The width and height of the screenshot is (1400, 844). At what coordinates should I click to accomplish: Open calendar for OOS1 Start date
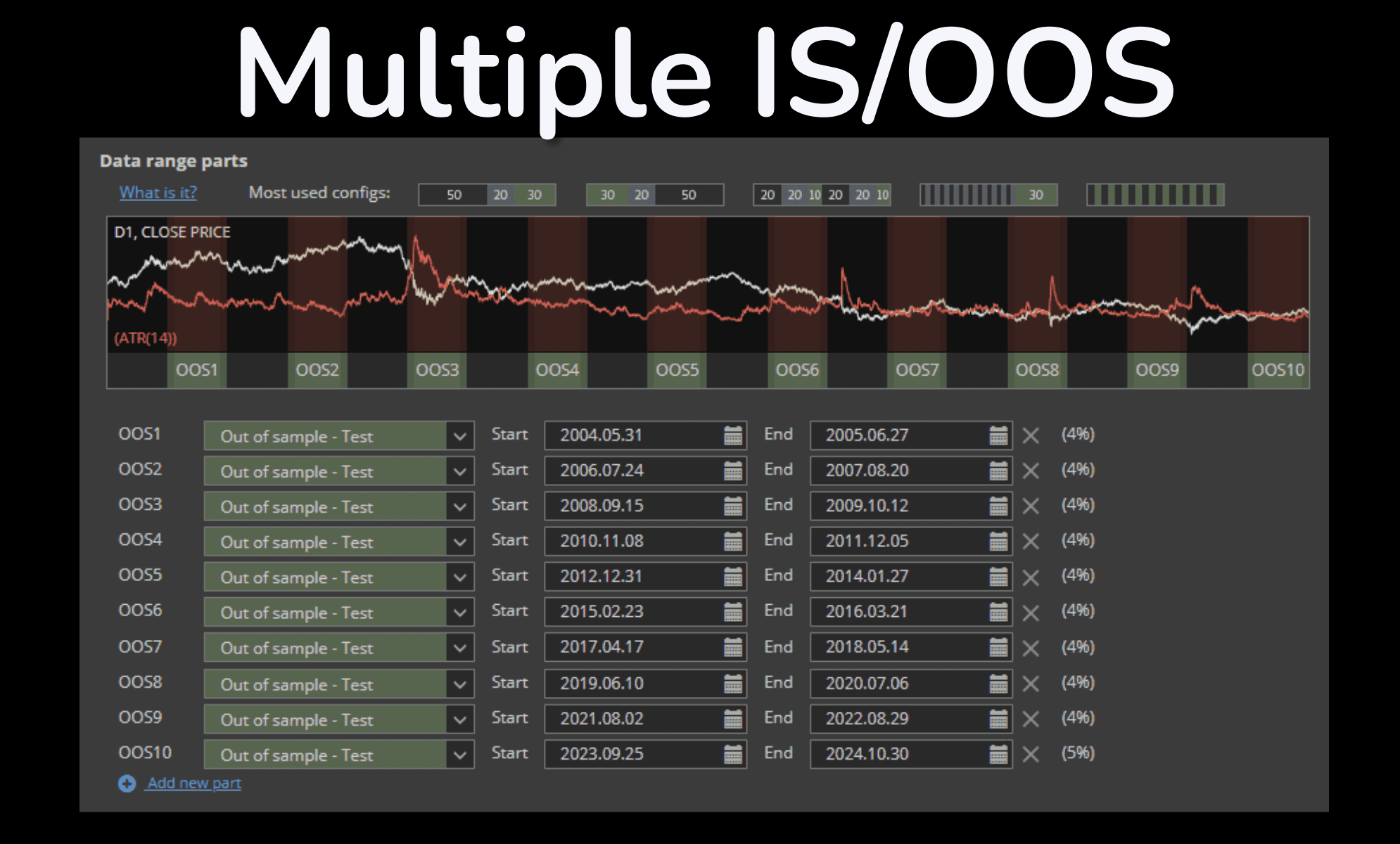pos(732,436)
